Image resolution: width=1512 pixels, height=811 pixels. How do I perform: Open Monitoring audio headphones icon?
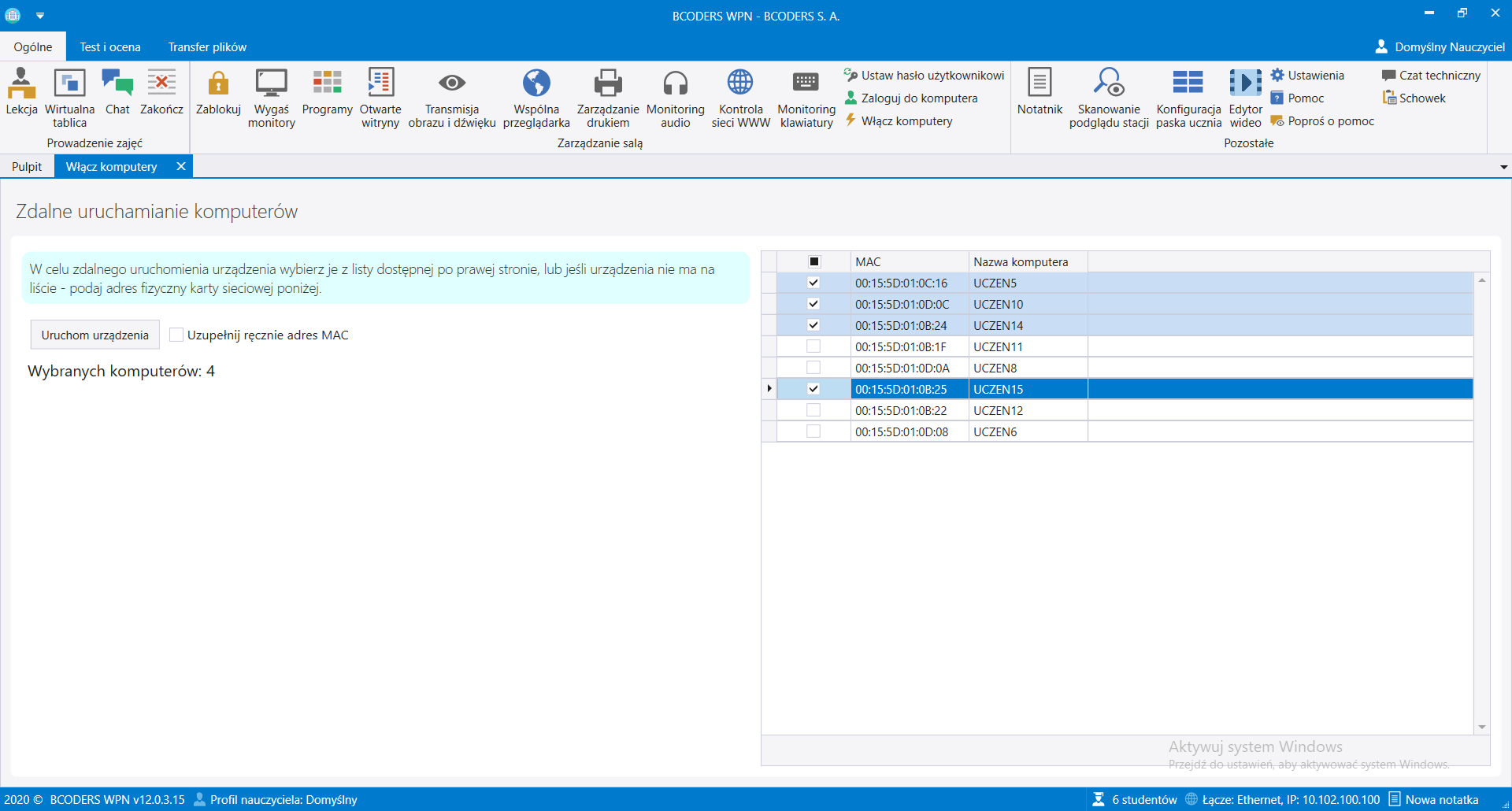676,98
